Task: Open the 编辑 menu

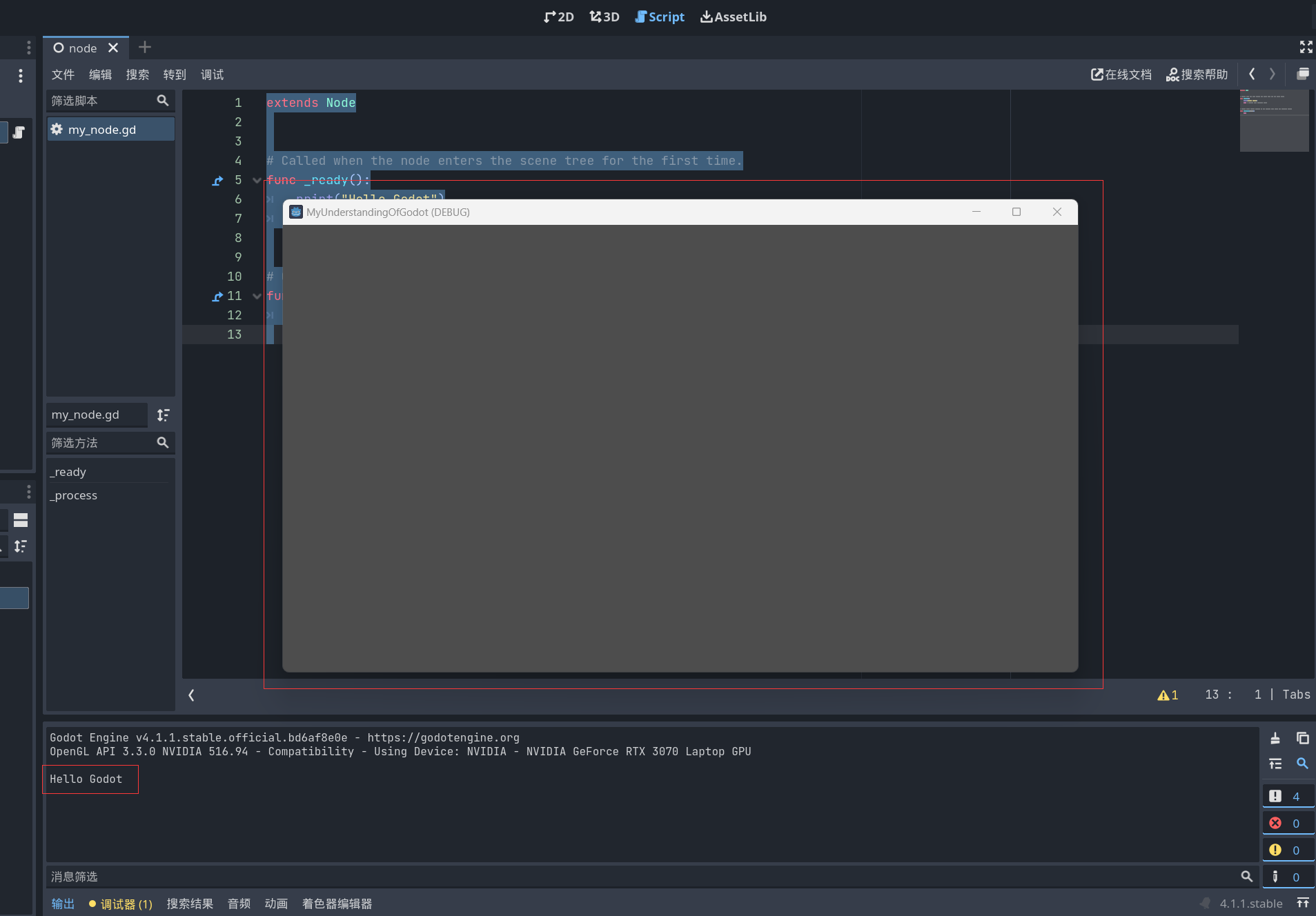Action: tap(100, 74)
